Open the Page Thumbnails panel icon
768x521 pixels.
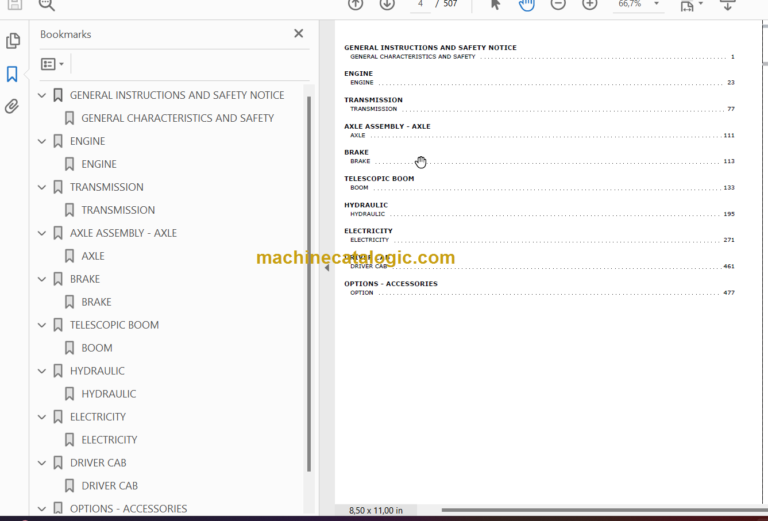(x=13, y=41)
